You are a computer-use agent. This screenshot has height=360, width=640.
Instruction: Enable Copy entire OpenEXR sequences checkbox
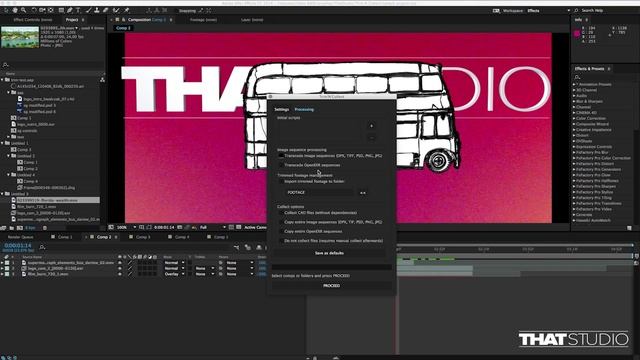pos(281,231)
